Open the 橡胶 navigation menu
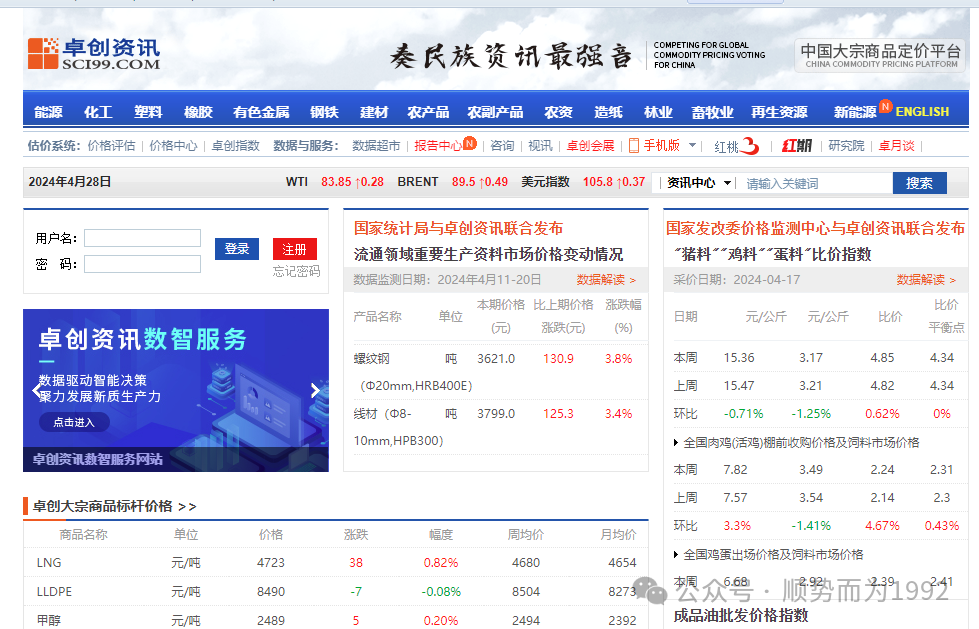 198,112
